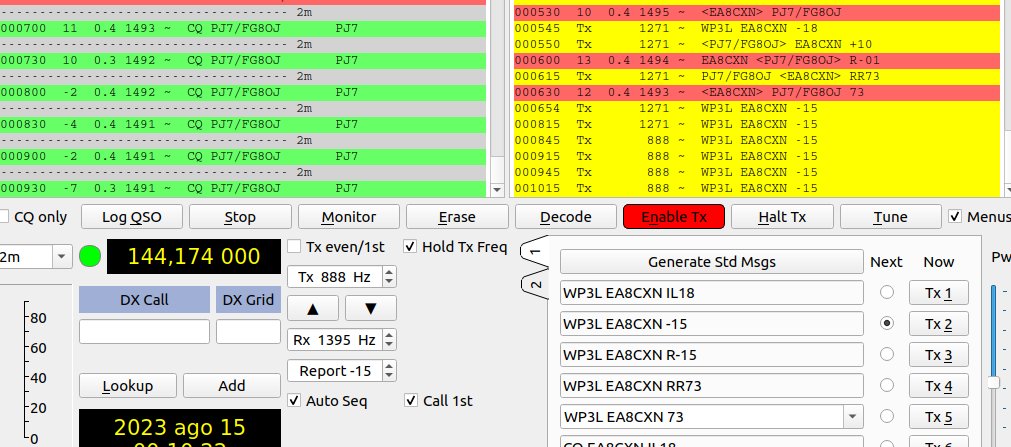Screen dimensions: 1011x447
Task: Click Generate Std Msgs button
Action: [712, 262]
